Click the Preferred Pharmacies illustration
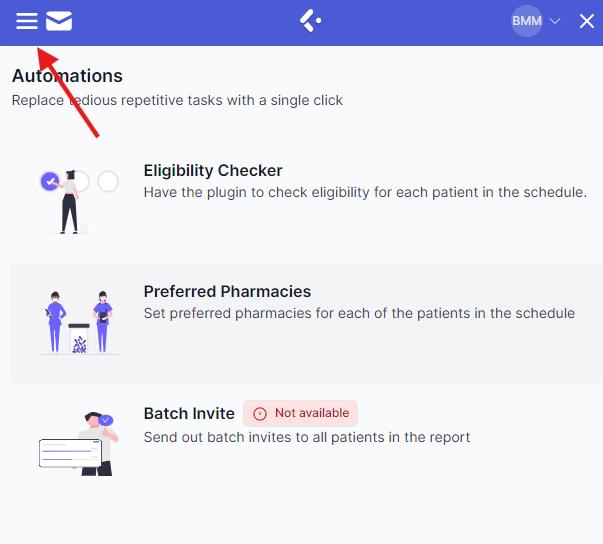The image size is (603, 544). pos(78,322)
